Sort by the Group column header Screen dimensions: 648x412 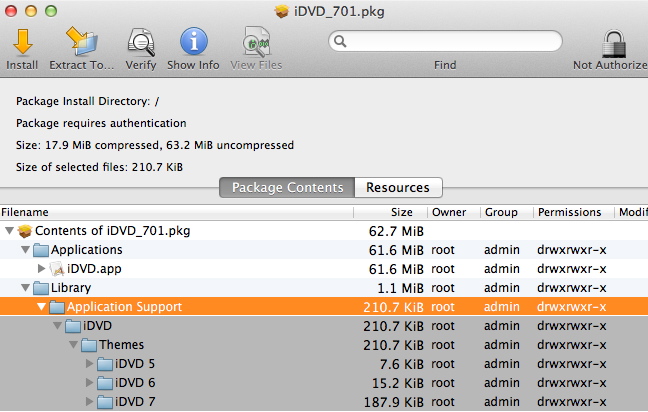coord(507,212)
